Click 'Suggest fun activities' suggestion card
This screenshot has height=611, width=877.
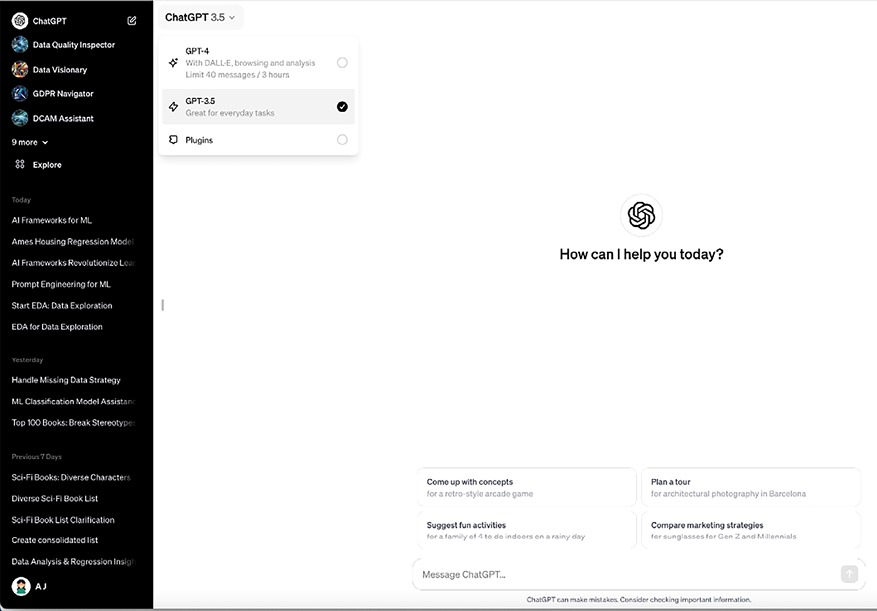pyautogui.click(x=526, y=530)
